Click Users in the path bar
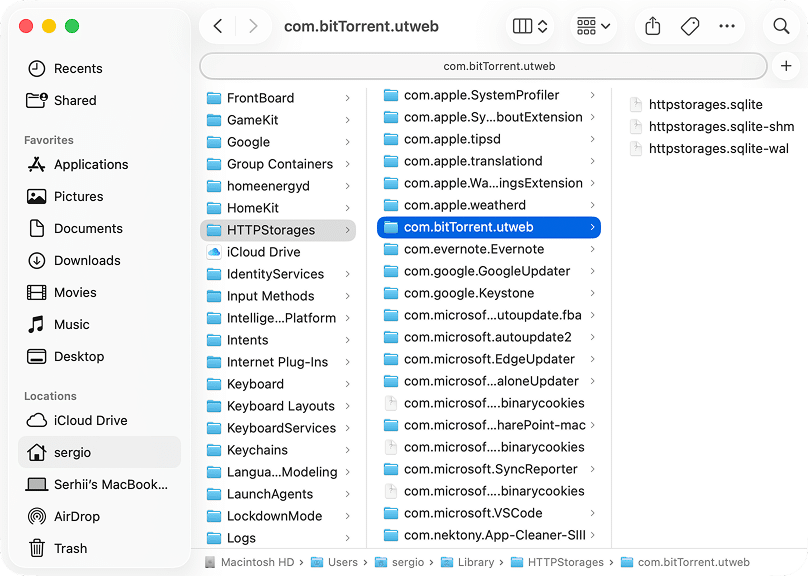808x576 pixels. coord(338,562)
